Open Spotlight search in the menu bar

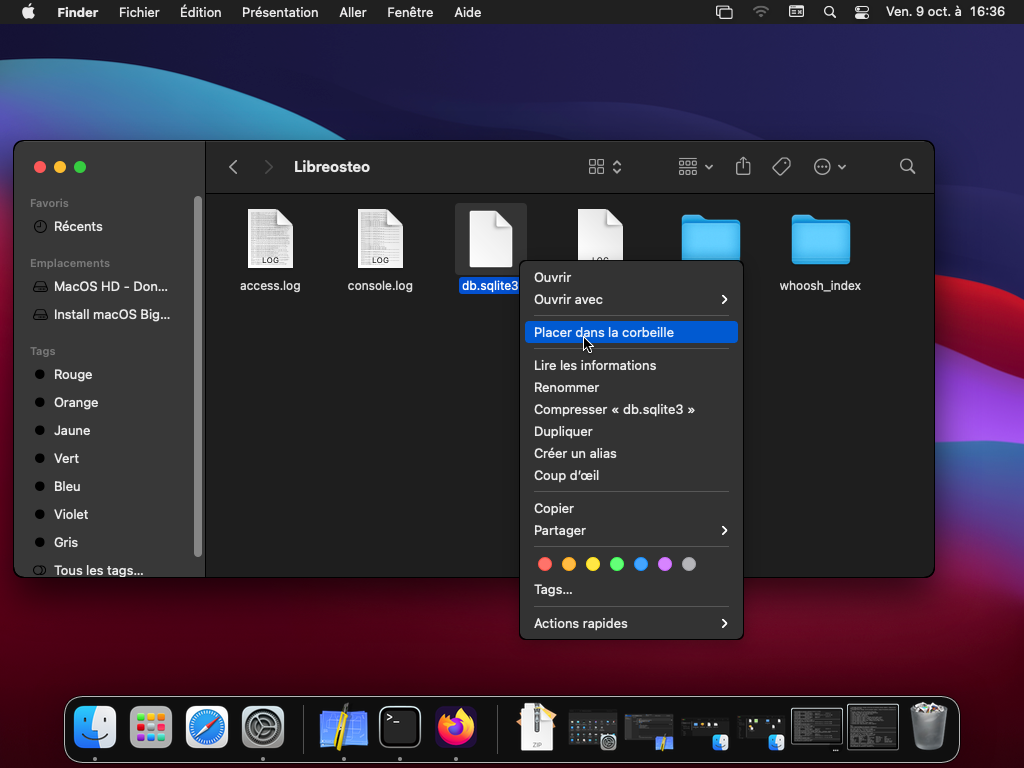click(x=829, y=12)
